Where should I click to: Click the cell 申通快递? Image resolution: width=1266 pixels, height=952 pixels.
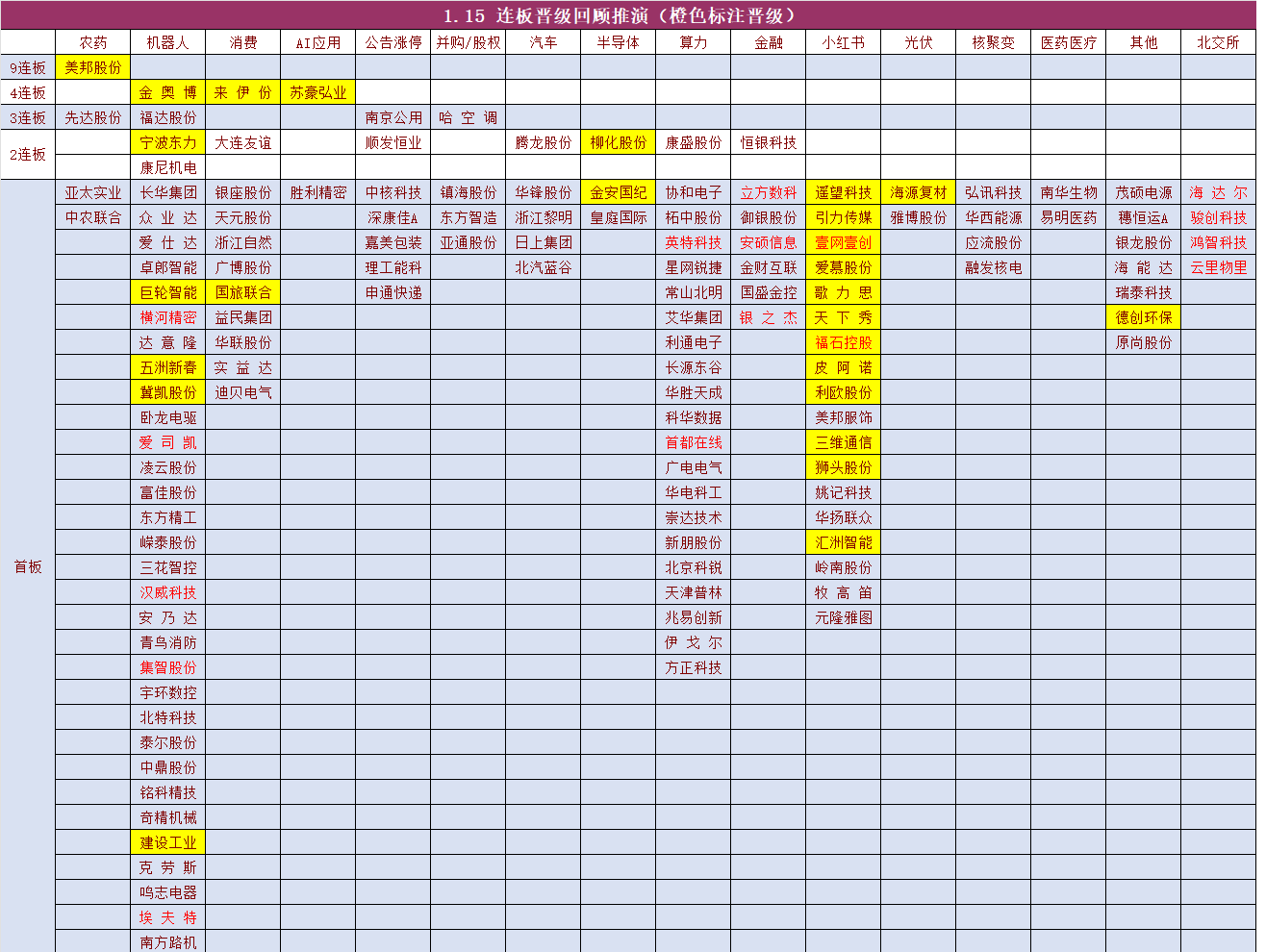(x=393, y=292)
